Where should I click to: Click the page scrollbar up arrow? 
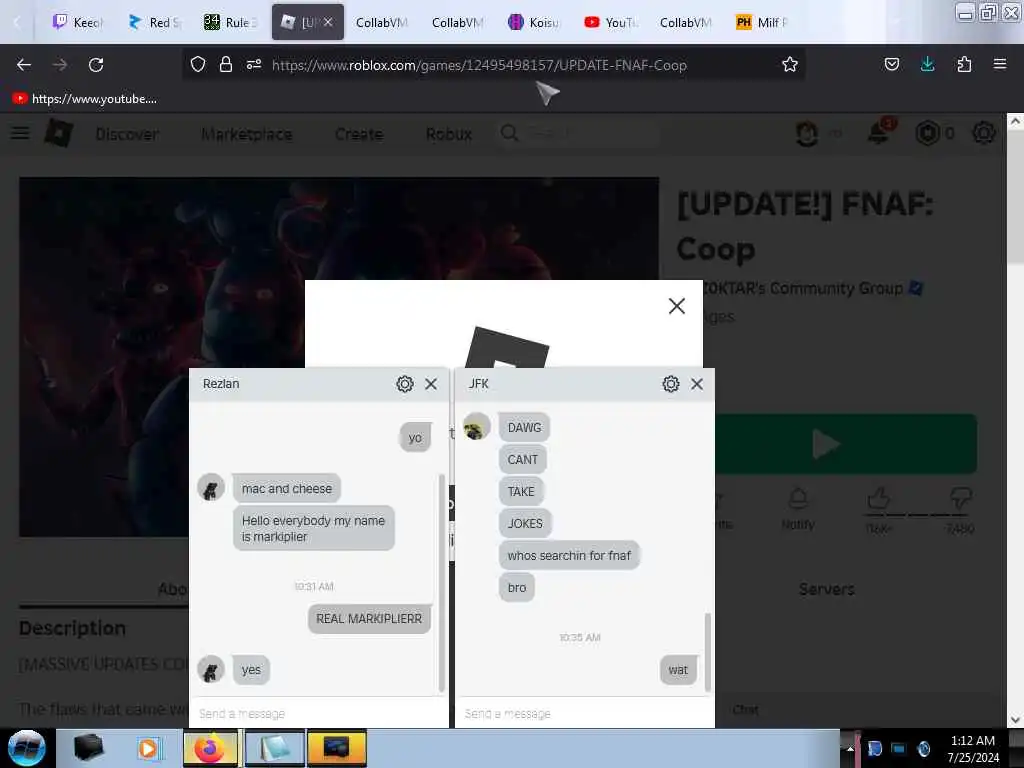(x=1015, y=121)
